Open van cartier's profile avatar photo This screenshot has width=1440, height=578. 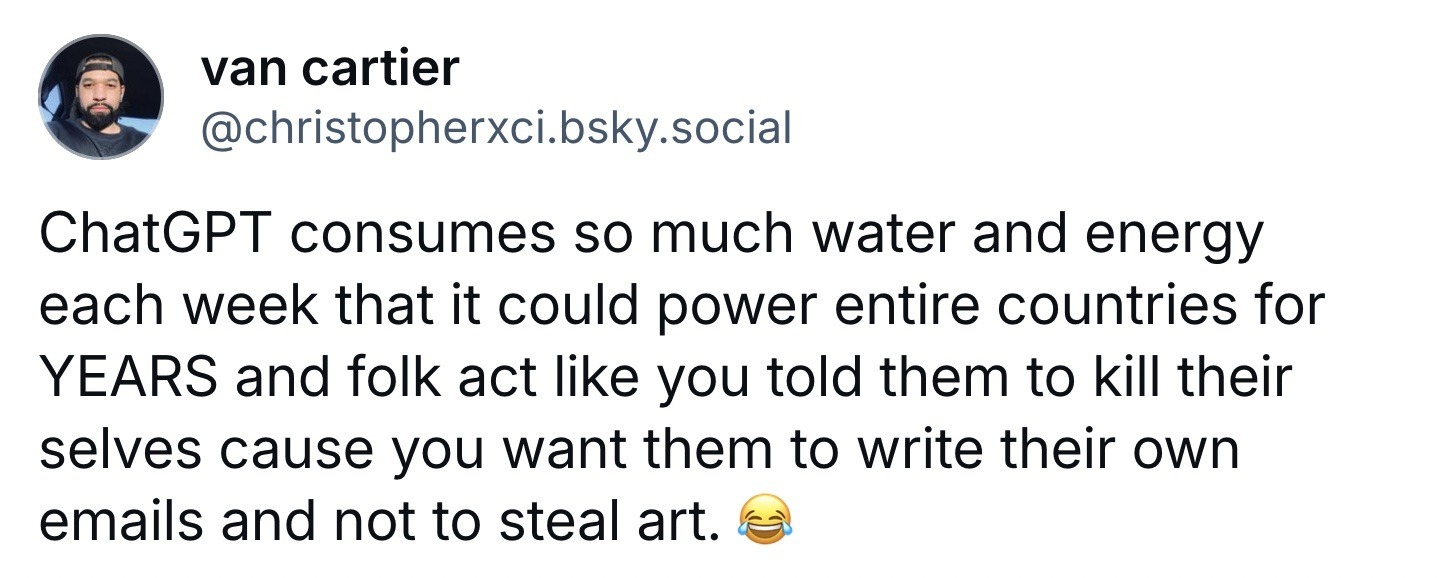click(x=100, y=97)
